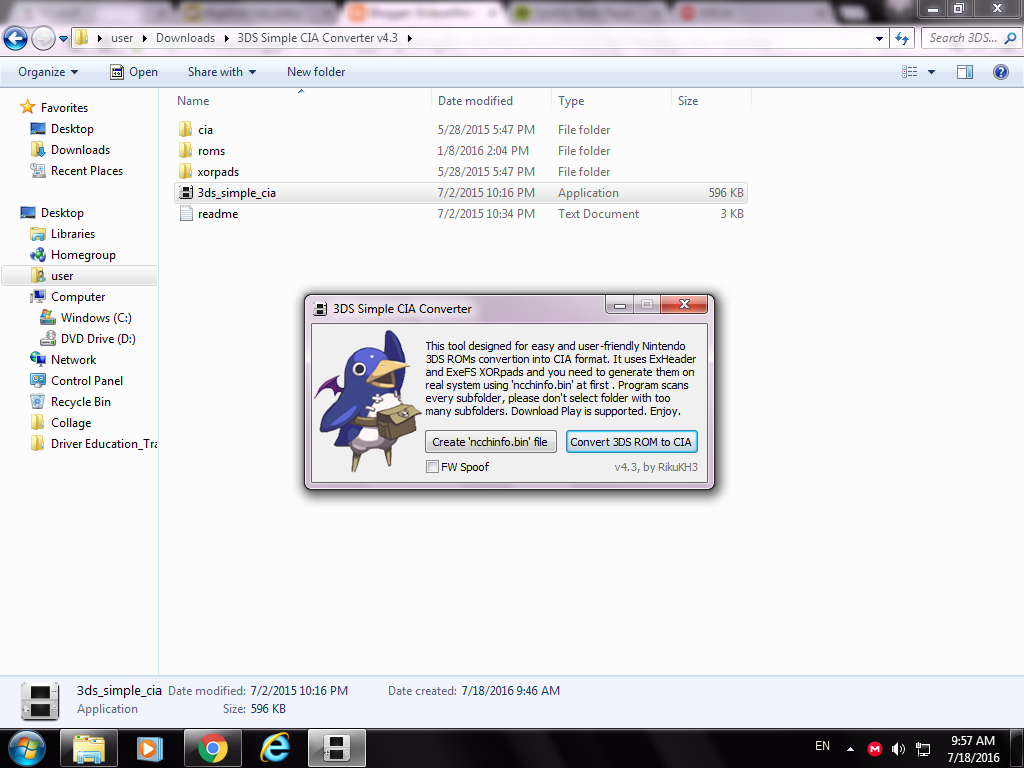This screenshot has height=768, width=1024.
Task: Click the Downloads breadcrumb in address bar
Action: [x=185, y=38]
